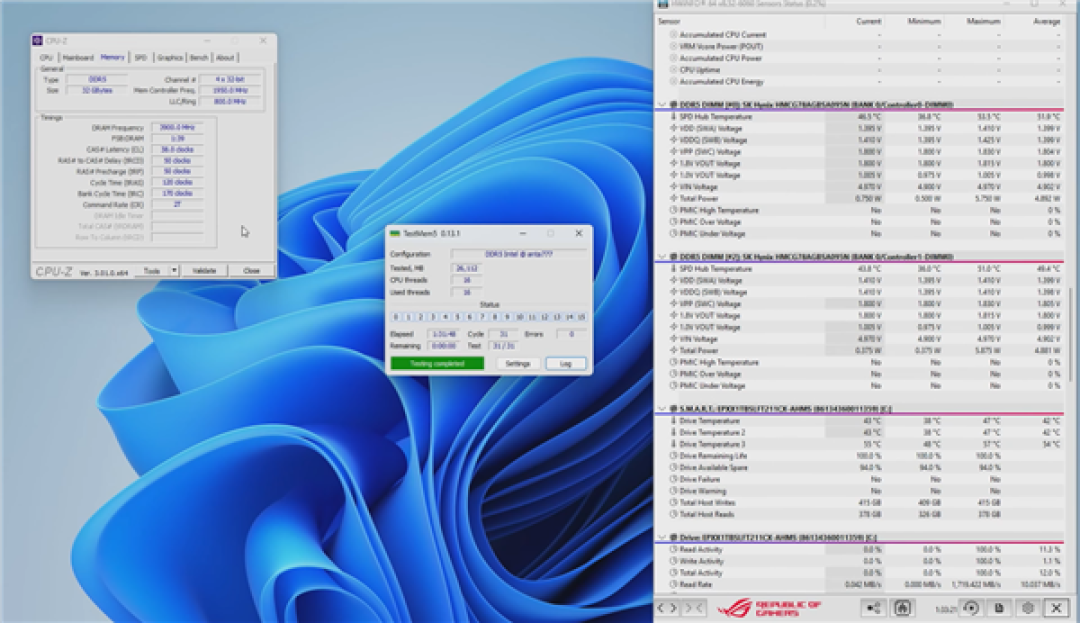
Task: Click the CPU-Z title bar app icon
Action: point(38,41)
